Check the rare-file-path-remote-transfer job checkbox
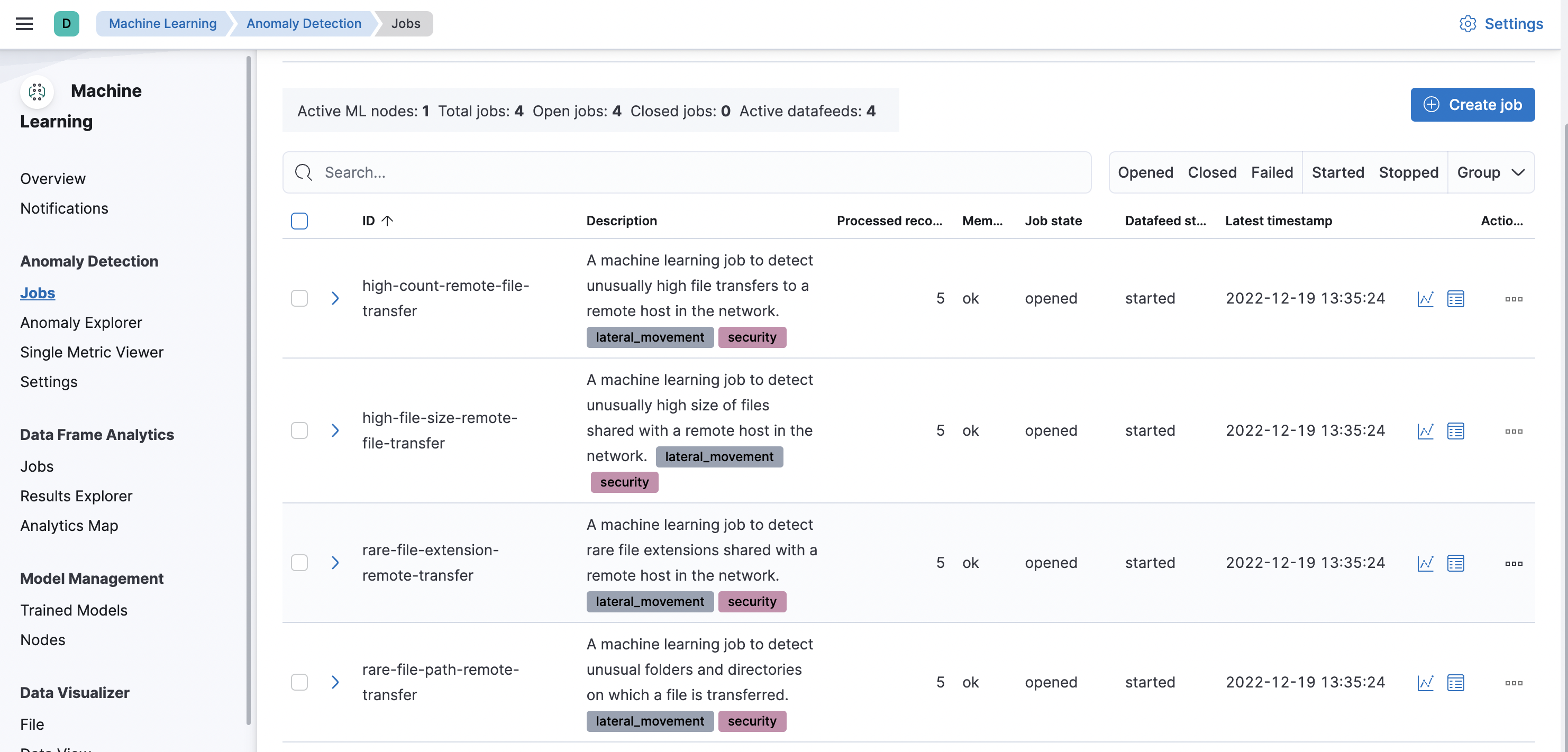This screenshot has height=752, width=1568. (299, 682)
